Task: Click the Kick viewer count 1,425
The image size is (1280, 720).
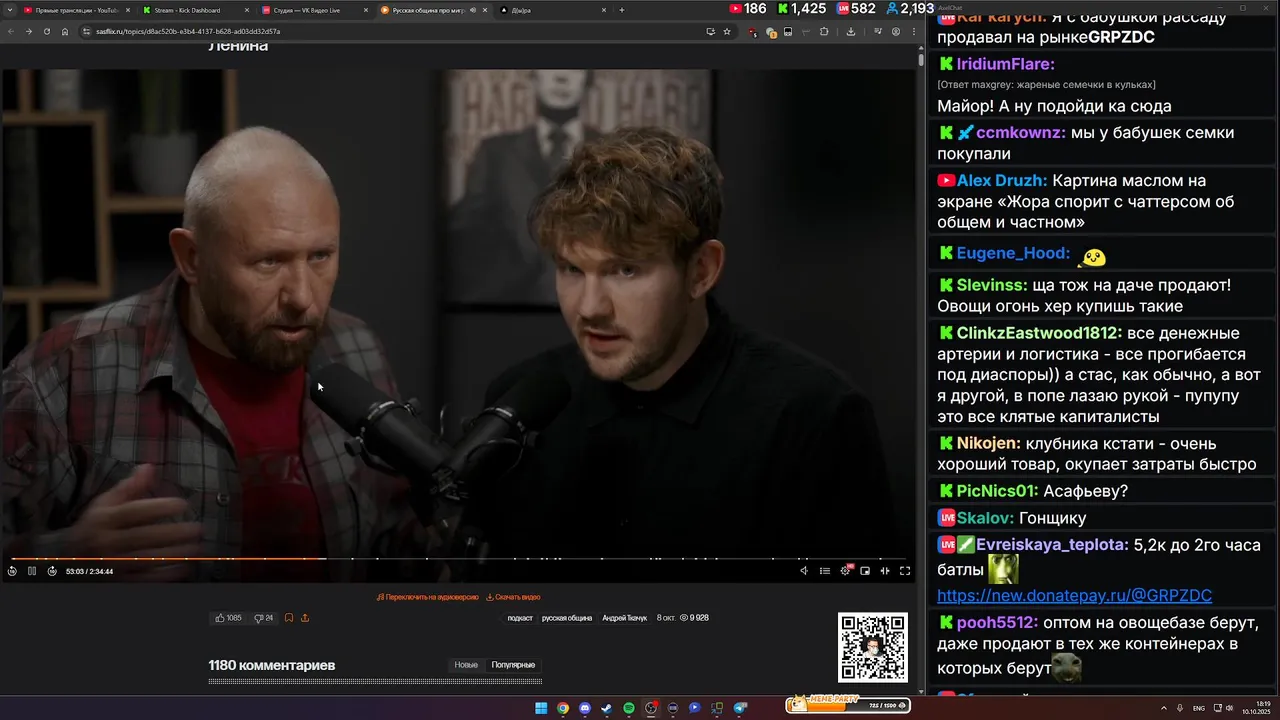Action: 801,8
